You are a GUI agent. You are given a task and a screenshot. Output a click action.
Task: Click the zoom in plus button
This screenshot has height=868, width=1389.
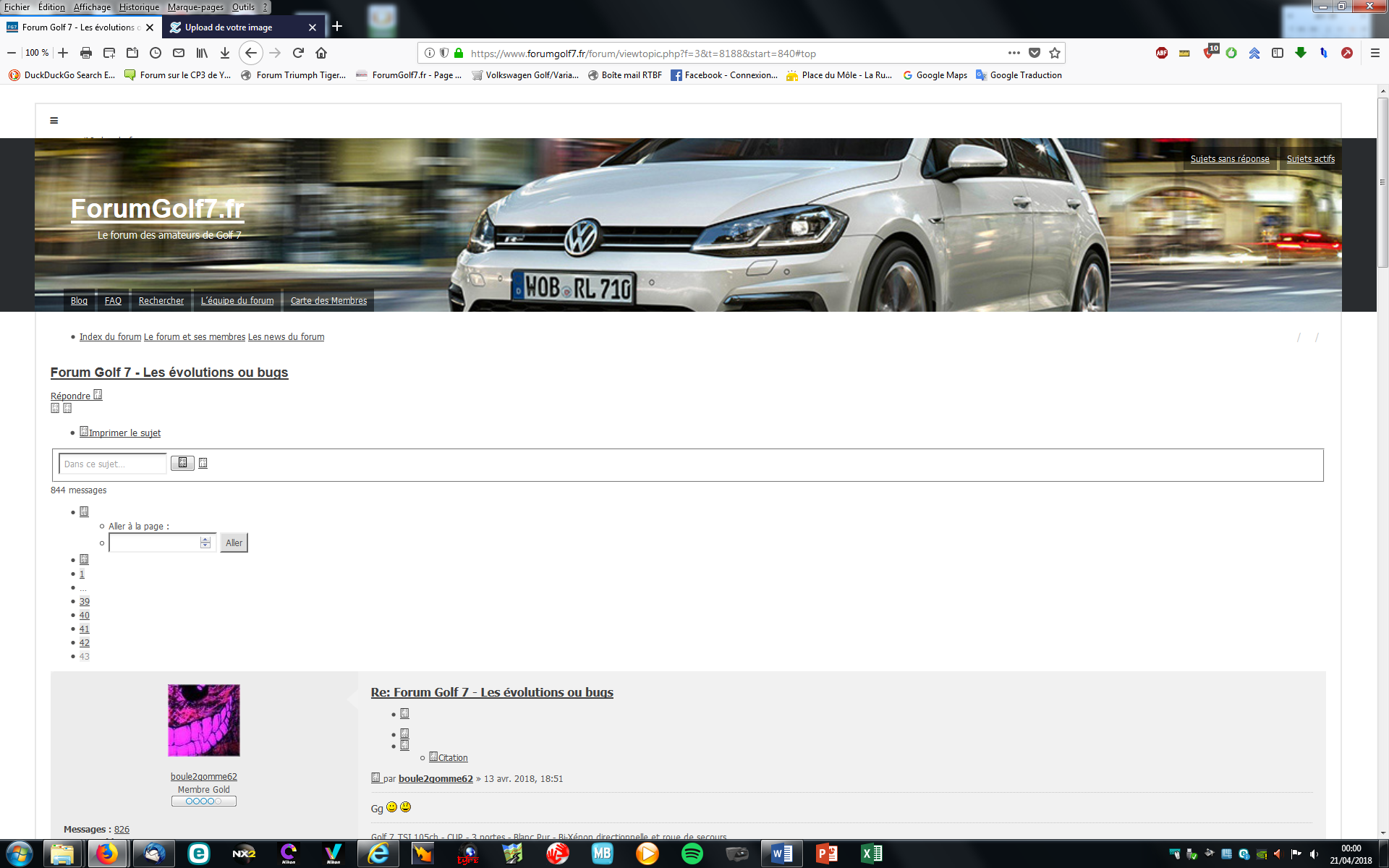[x=63, y=53]
